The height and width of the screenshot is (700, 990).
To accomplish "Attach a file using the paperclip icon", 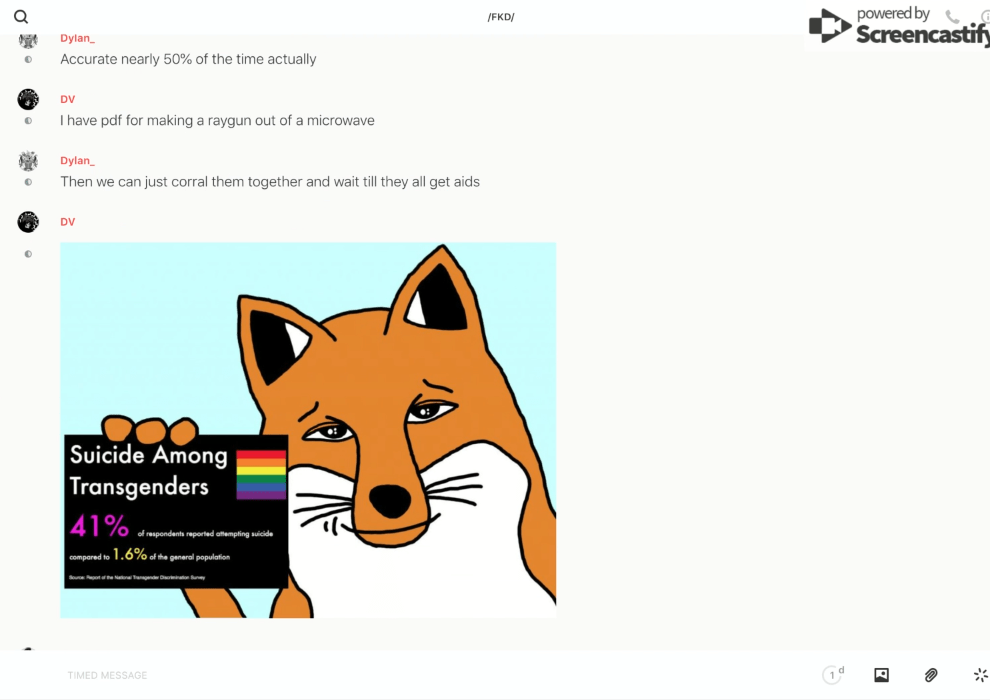I will (931, 675).
